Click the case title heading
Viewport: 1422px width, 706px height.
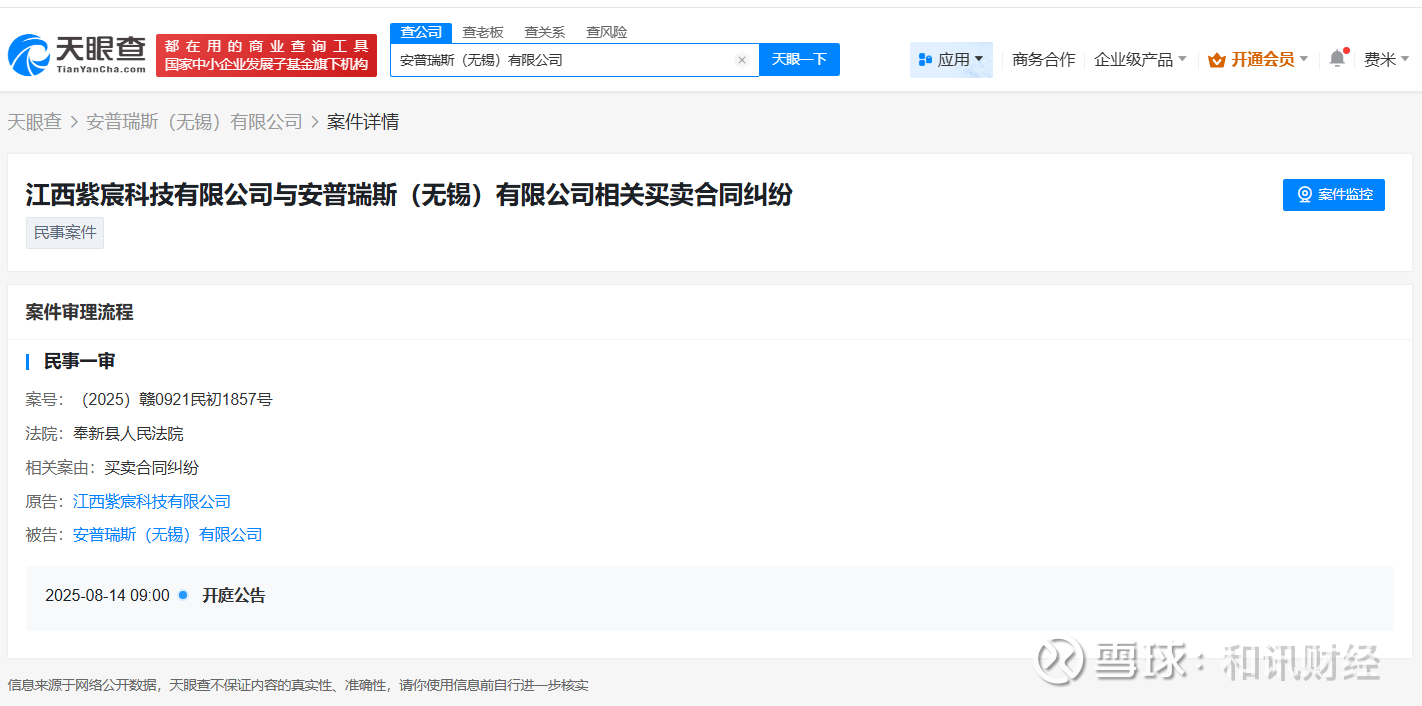click(409, 195)
